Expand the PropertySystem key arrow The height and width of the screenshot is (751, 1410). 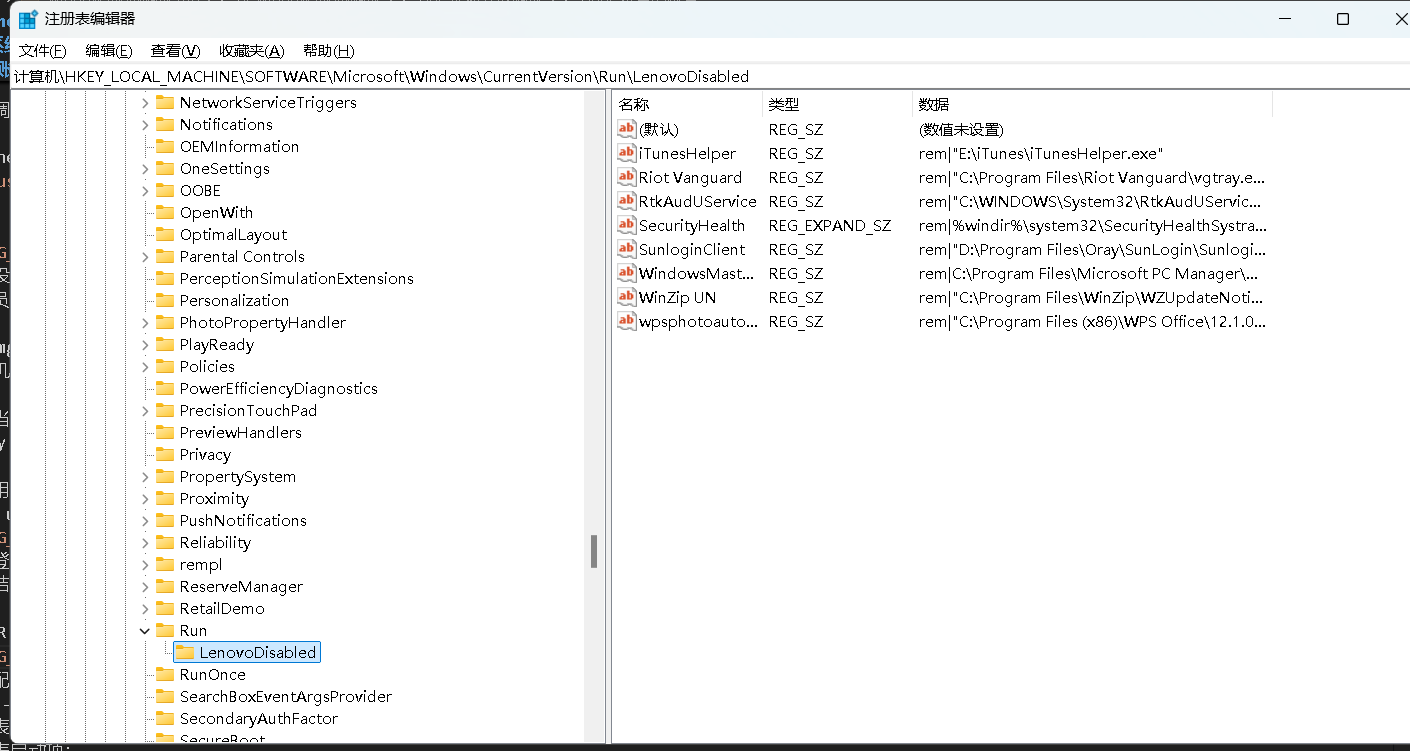145,476
